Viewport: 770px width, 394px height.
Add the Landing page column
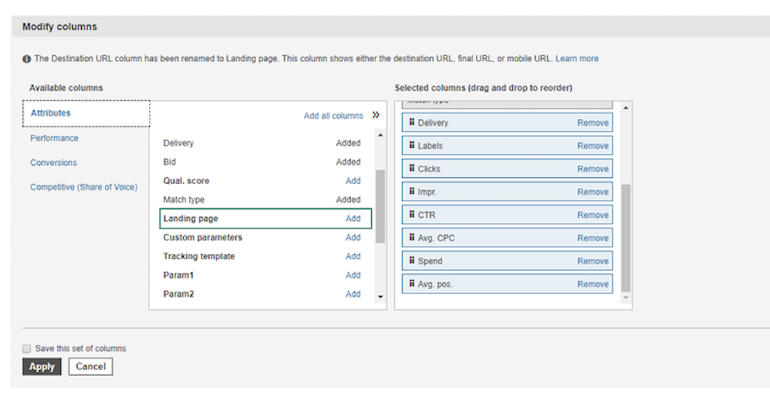pyautogui.click(x=353, y=219)
